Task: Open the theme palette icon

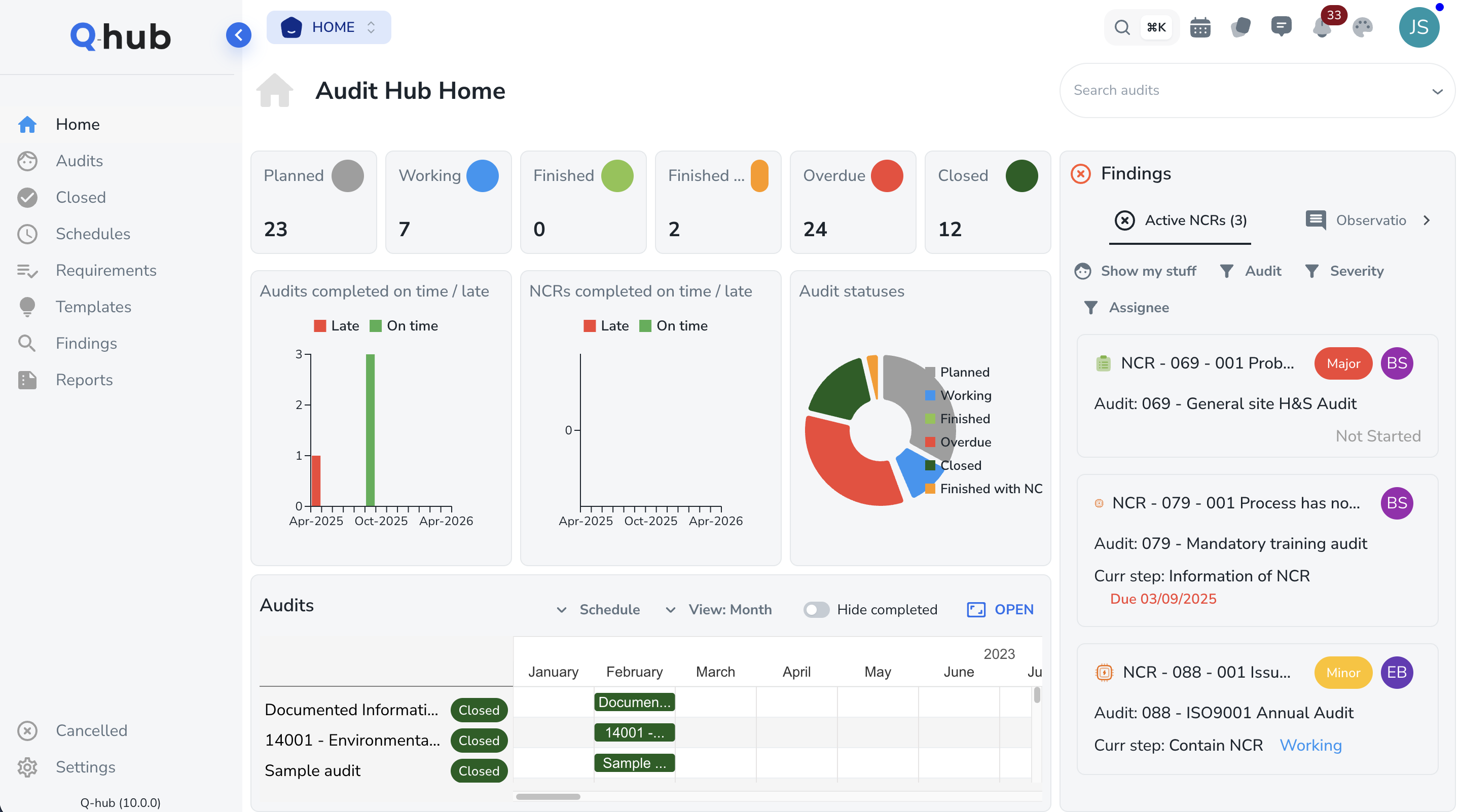Action: (x=1363, y=27)
